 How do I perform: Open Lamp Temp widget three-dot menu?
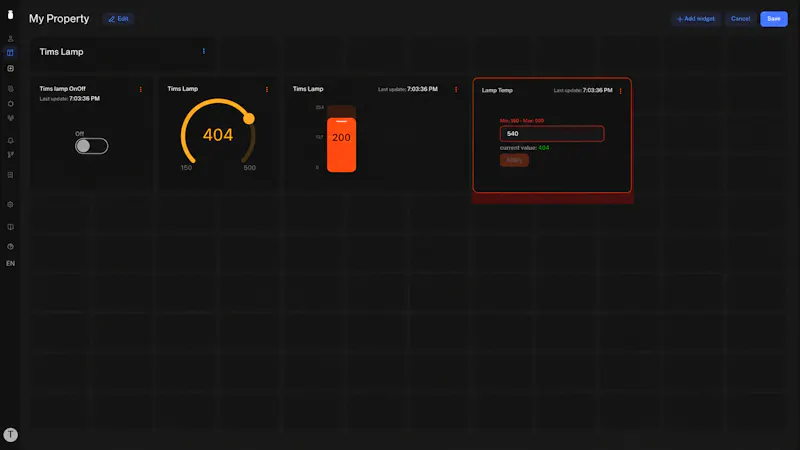(x=620, y=91)
